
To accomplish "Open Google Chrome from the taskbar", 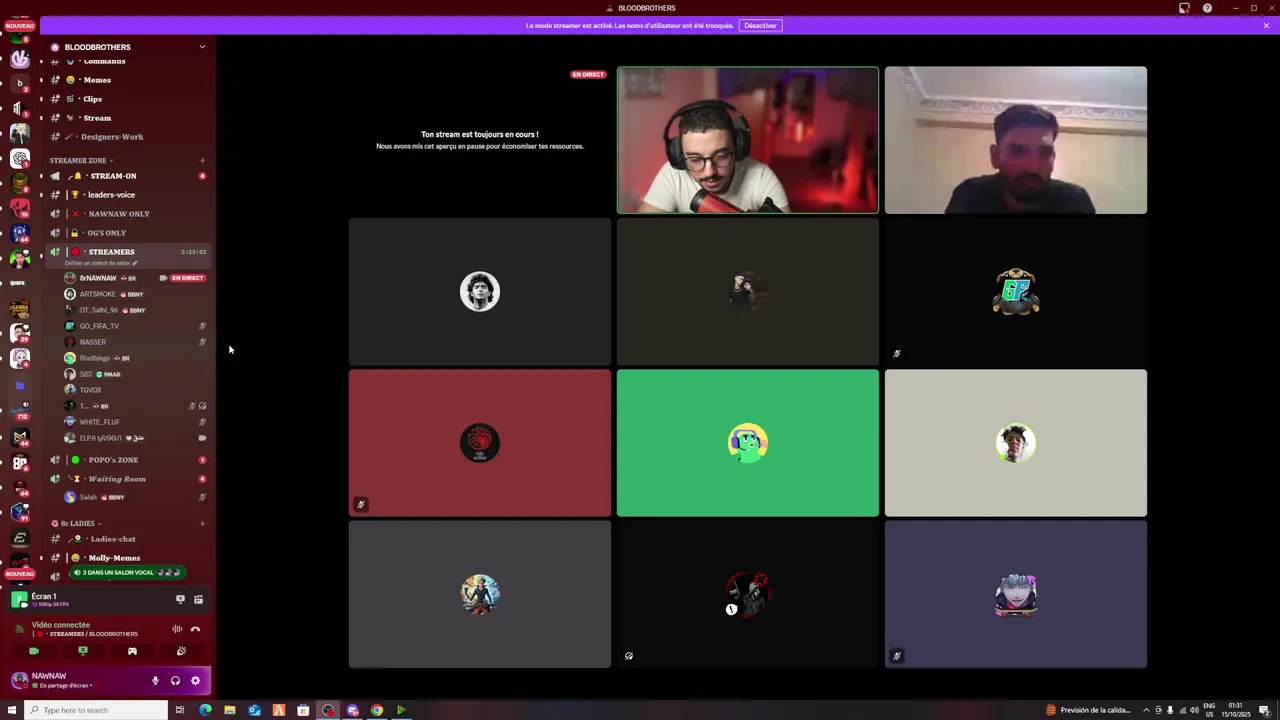I will 377,710.
